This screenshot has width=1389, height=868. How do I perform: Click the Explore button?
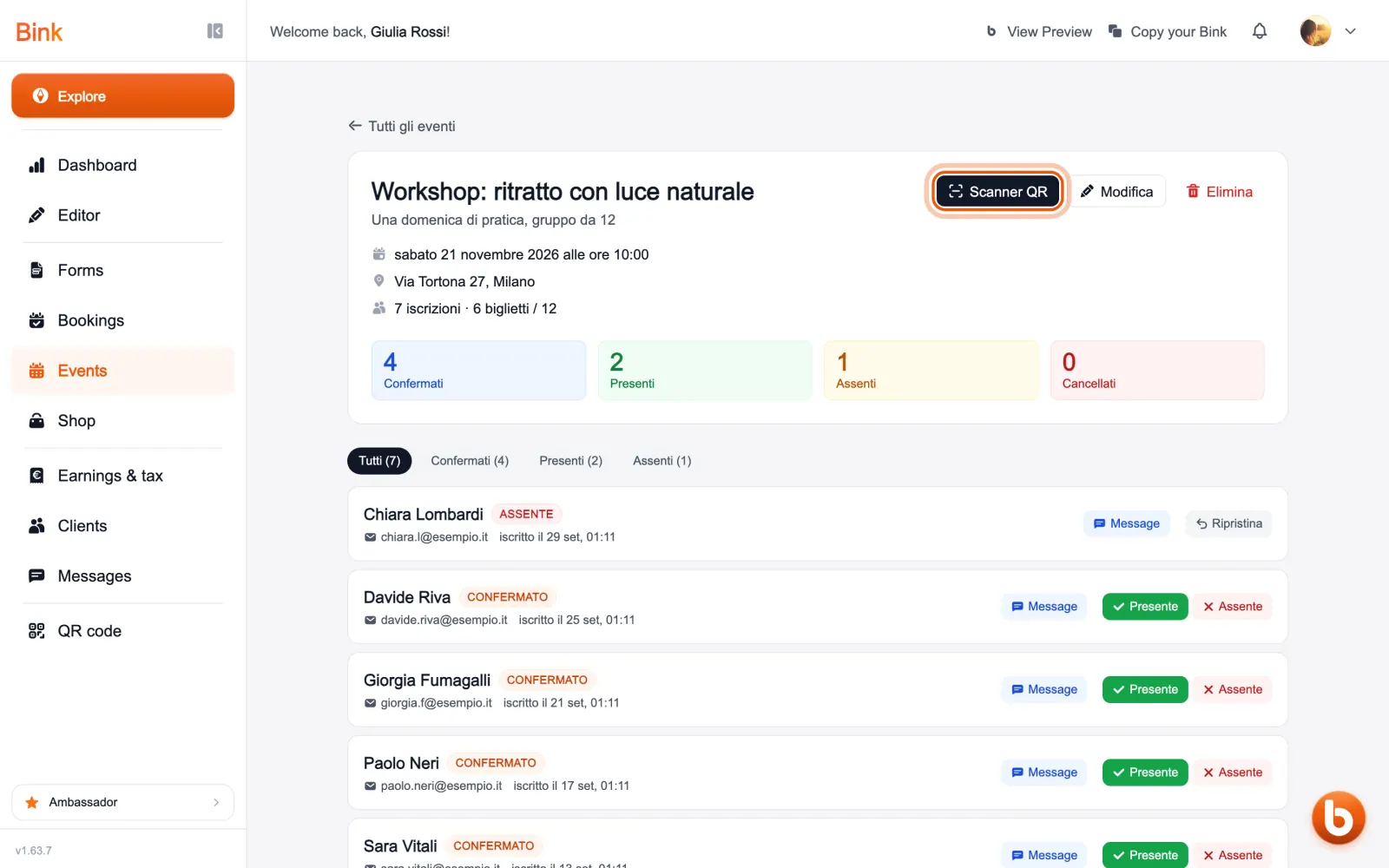[x=122, y=95]
